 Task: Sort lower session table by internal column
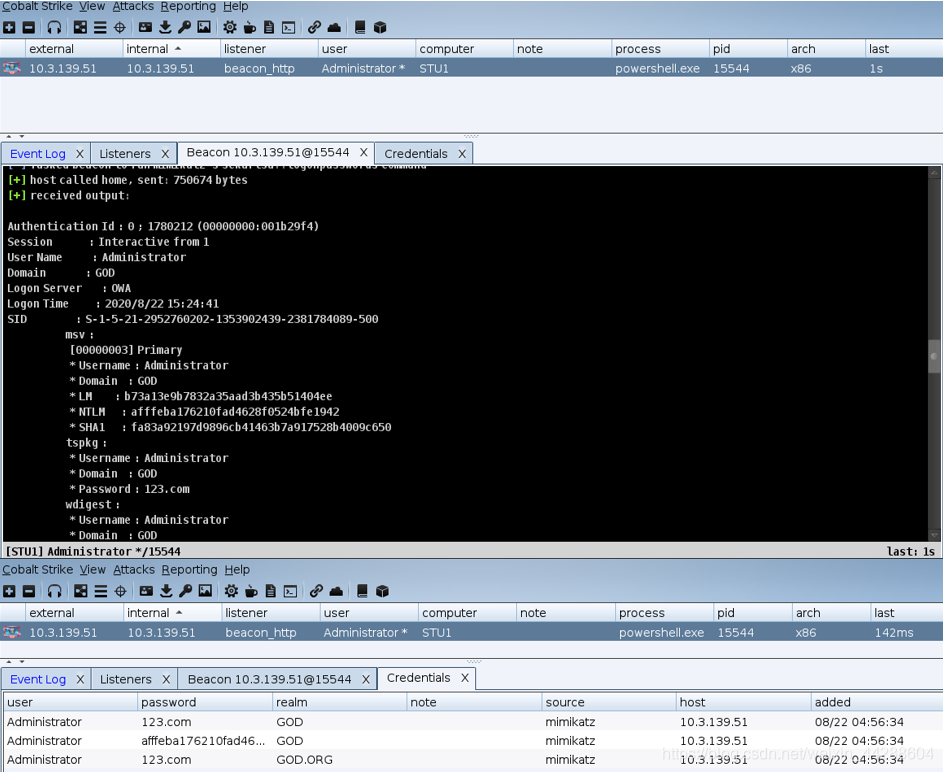pos(172,613)
